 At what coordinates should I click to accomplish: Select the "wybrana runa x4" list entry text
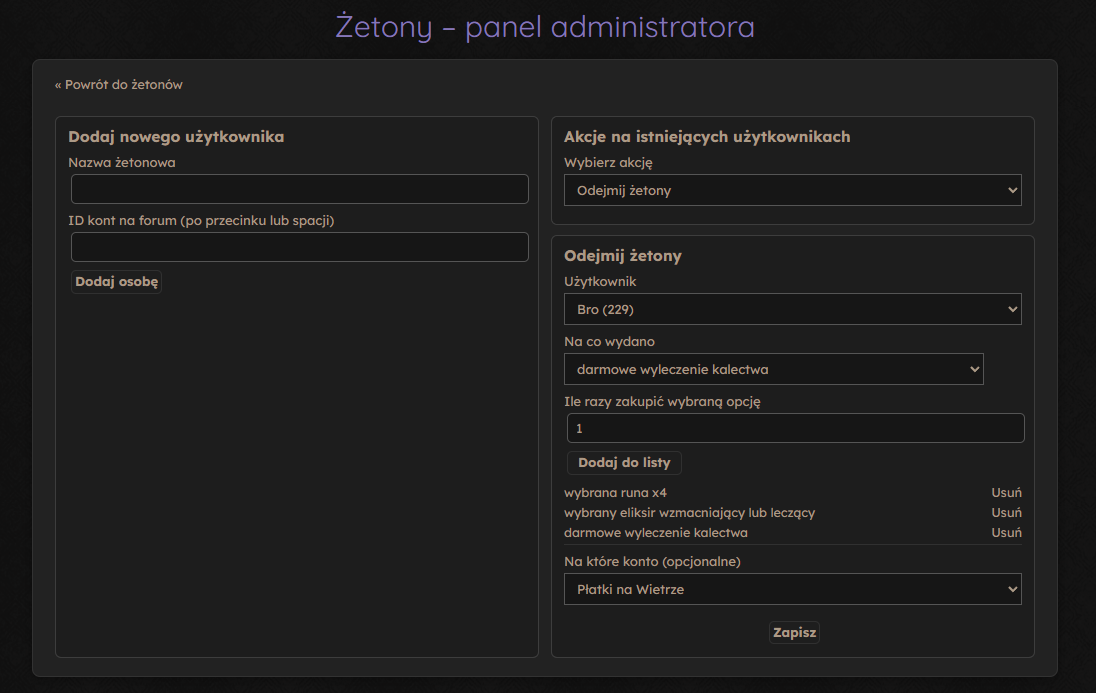(615, 493)
